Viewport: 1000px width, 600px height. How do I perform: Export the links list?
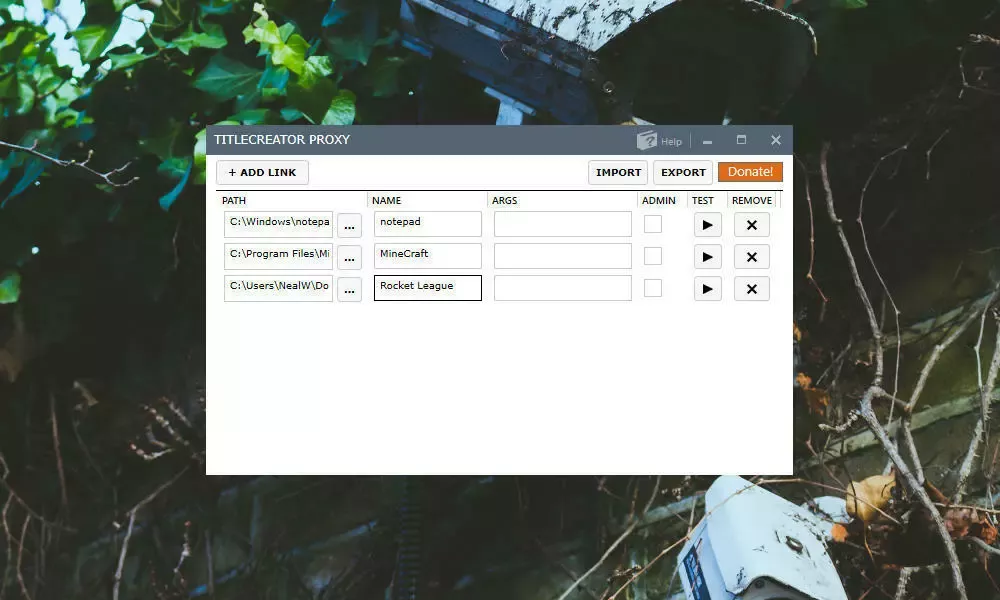point(683,173)
